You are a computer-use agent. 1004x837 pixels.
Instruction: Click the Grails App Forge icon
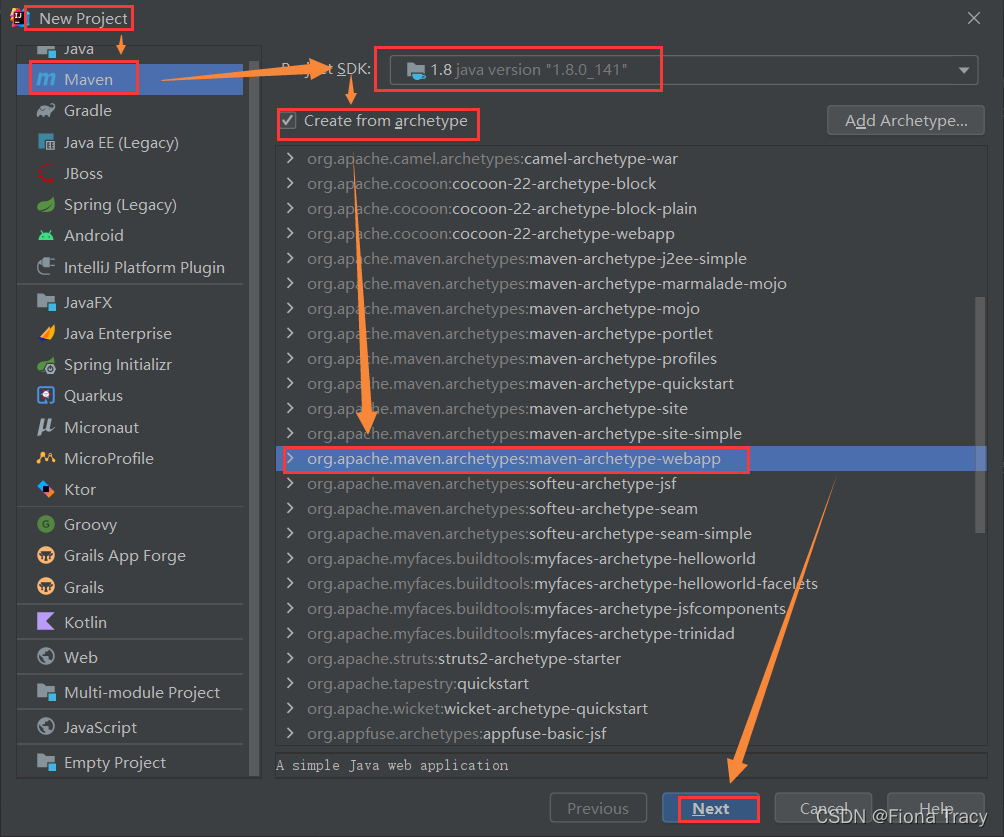pyautogui.click(x=46, y=555)
